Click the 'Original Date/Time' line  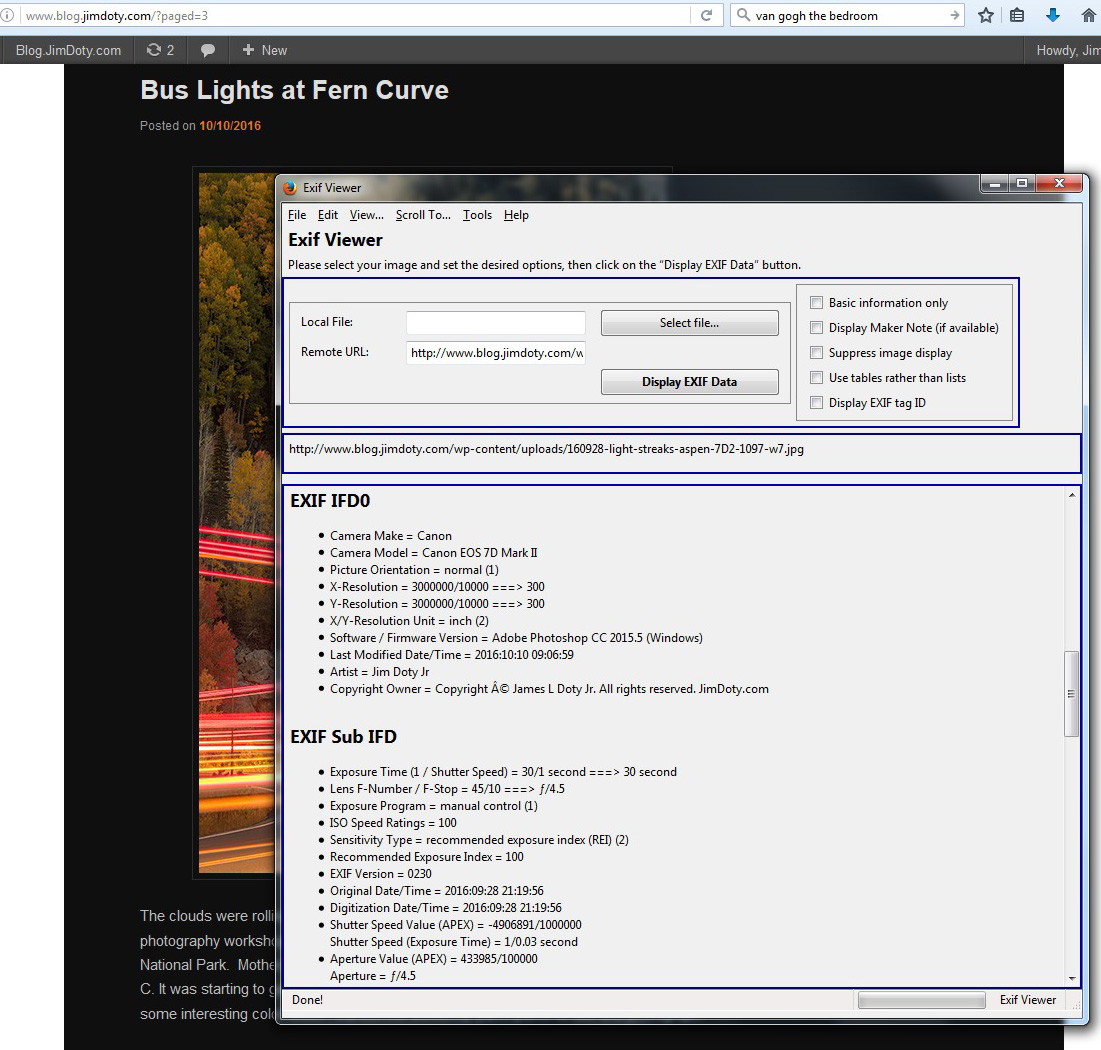(437, 891)
